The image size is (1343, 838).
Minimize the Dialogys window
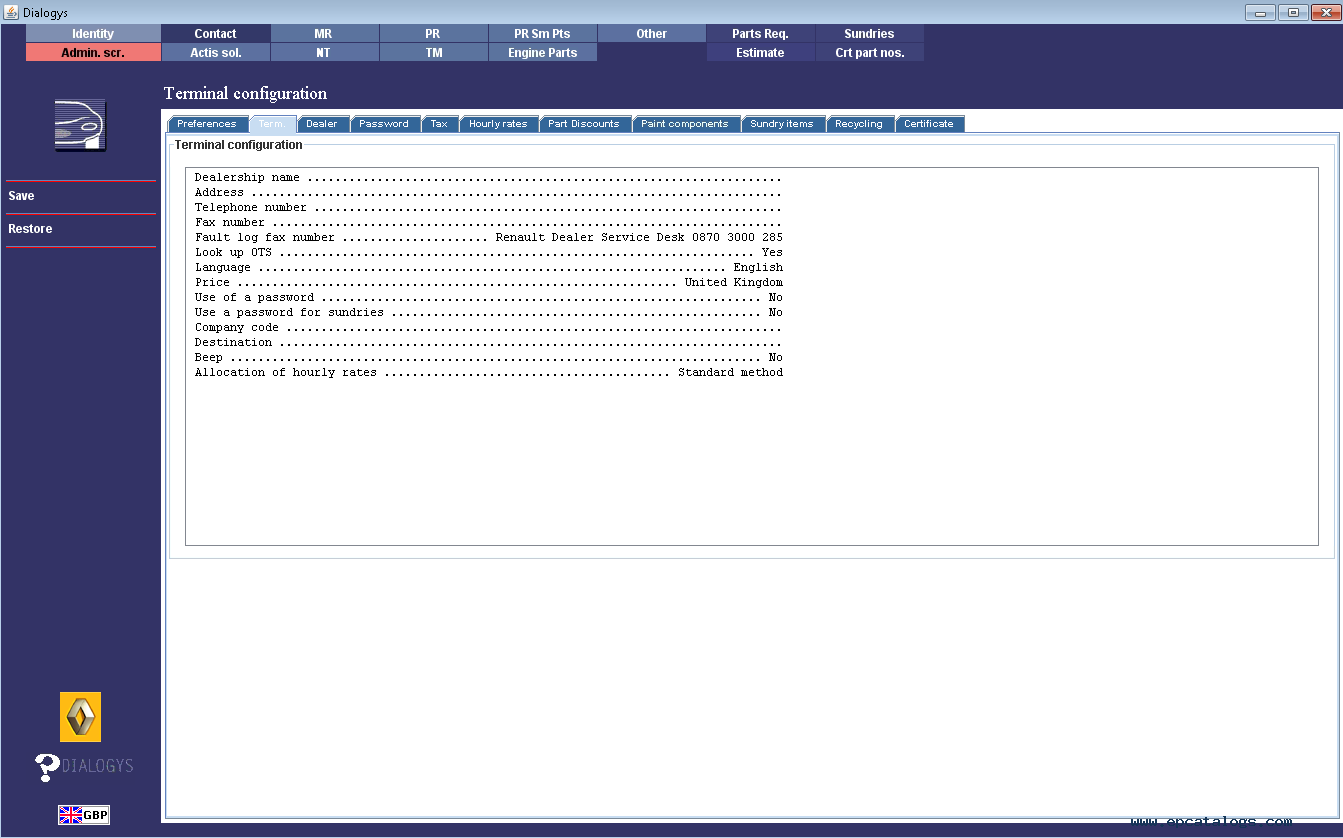1260,12
